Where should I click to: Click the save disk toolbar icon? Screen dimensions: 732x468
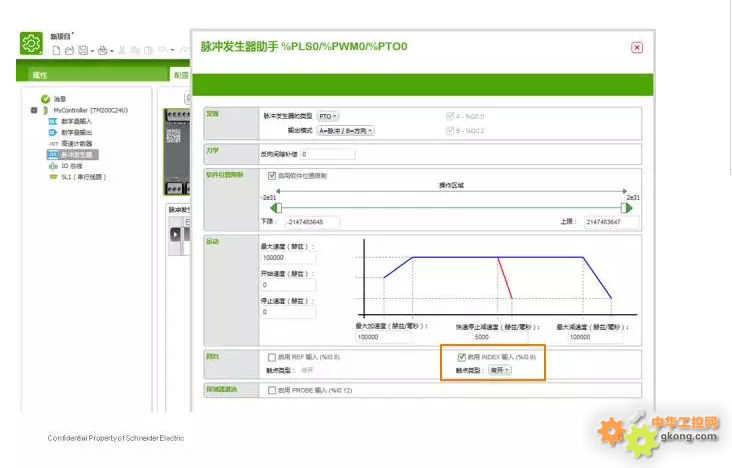81,50
